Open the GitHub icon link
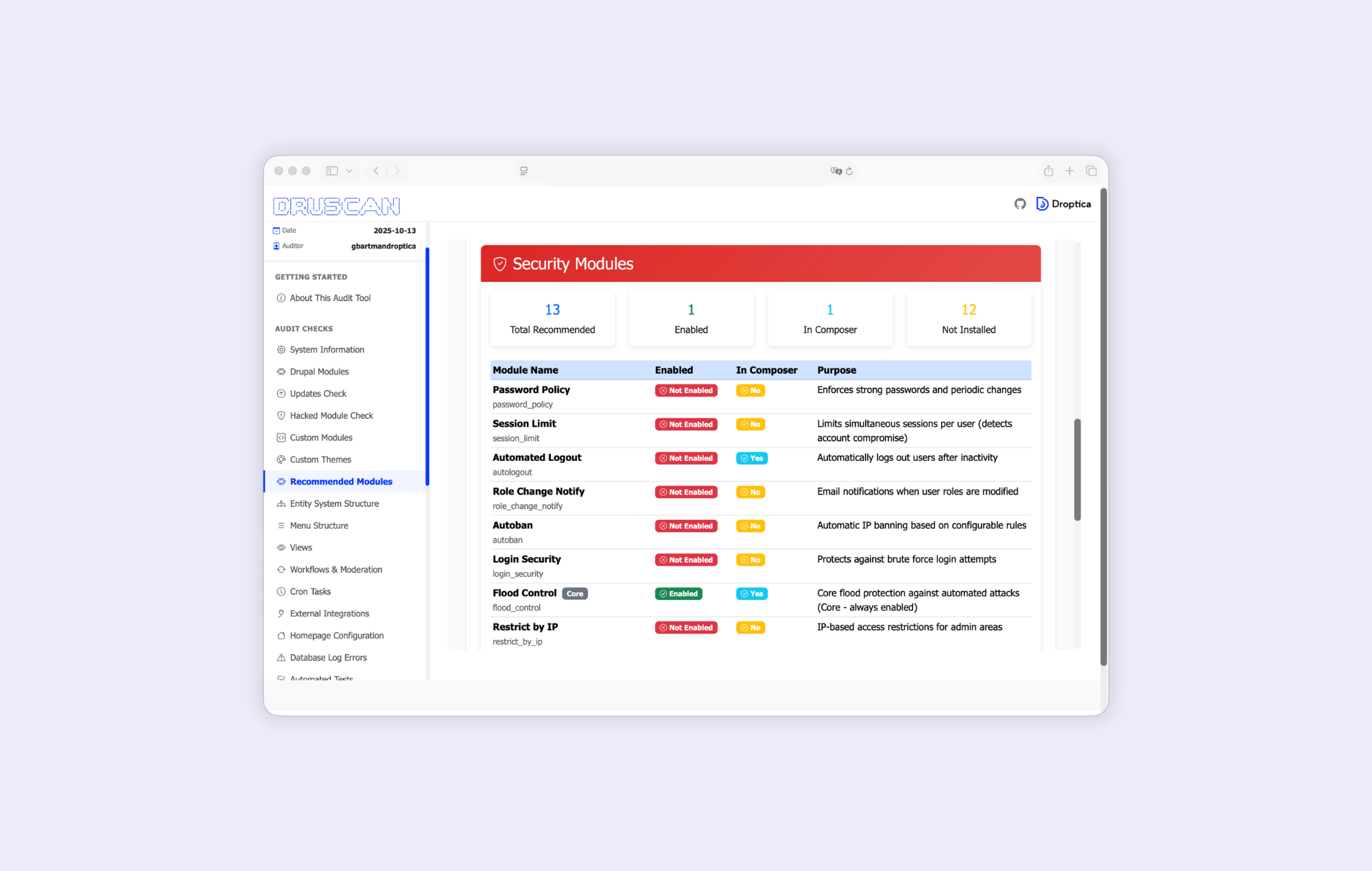This screenshot has height=871, width=1372. pos(1020,204)
